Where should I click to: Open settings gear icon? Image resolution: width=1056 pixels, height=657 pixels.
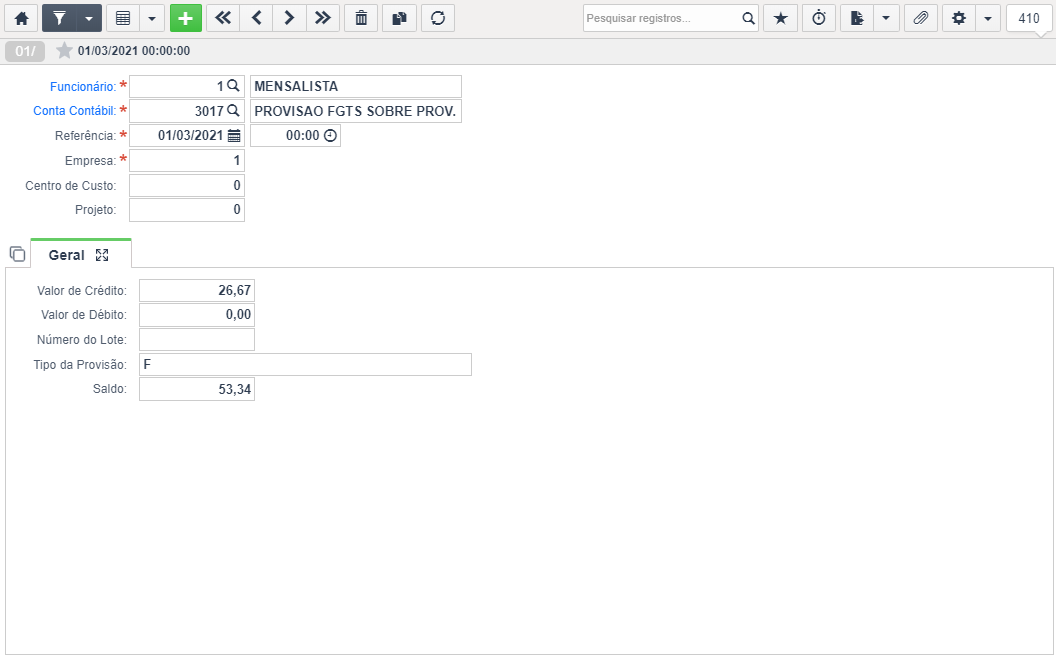pyautogui.click(x=959, y=18)
